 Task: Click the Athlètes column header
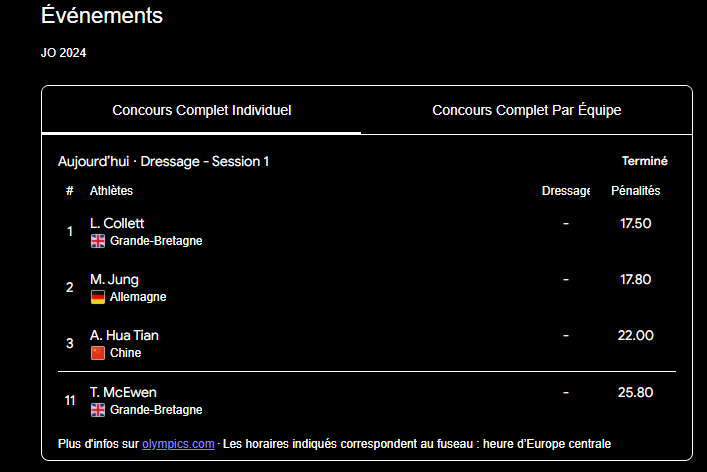pyautogui.click(x=111, y=191)
